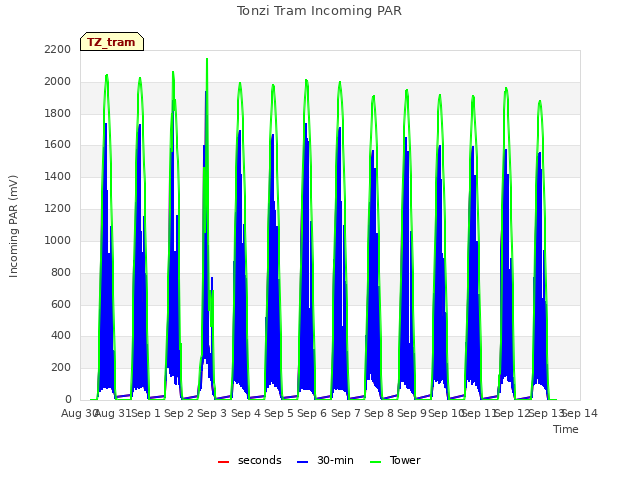
Task: Click the 1800 y-axis tick label
Action: tap(58, 113)
